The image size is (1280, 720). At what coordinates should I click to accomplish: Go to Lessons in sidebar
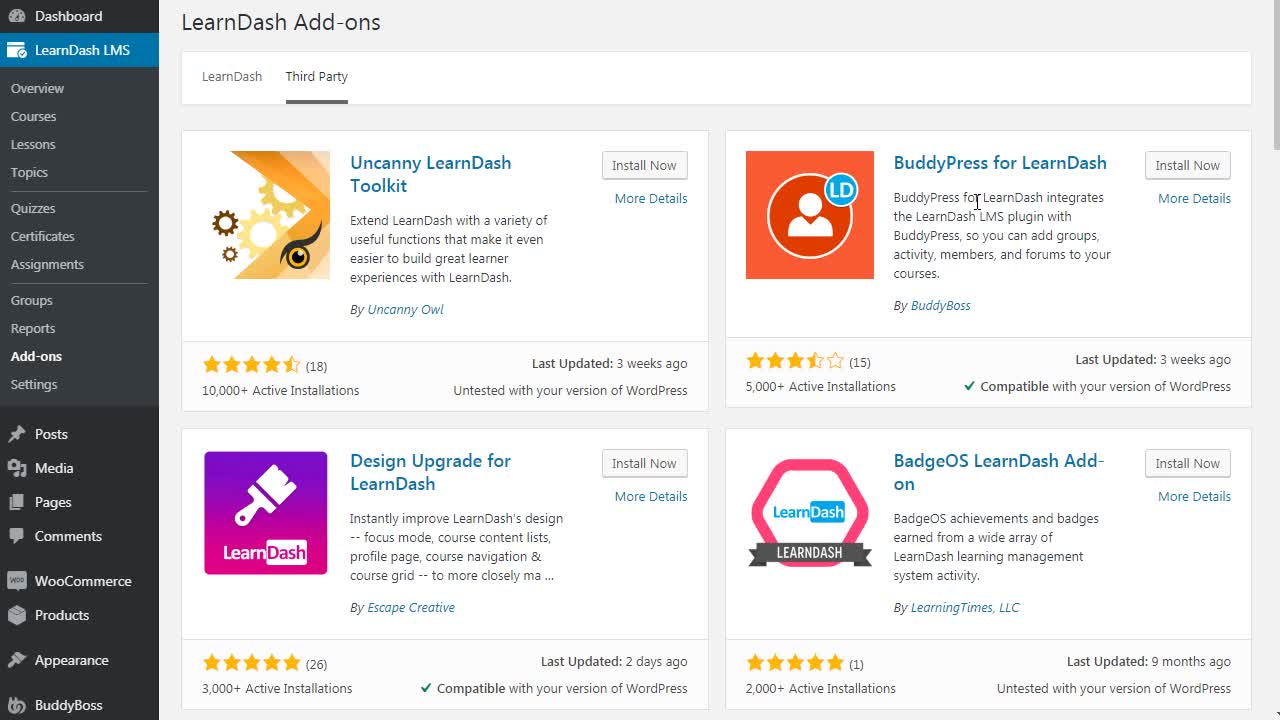[x=33, y=144]
